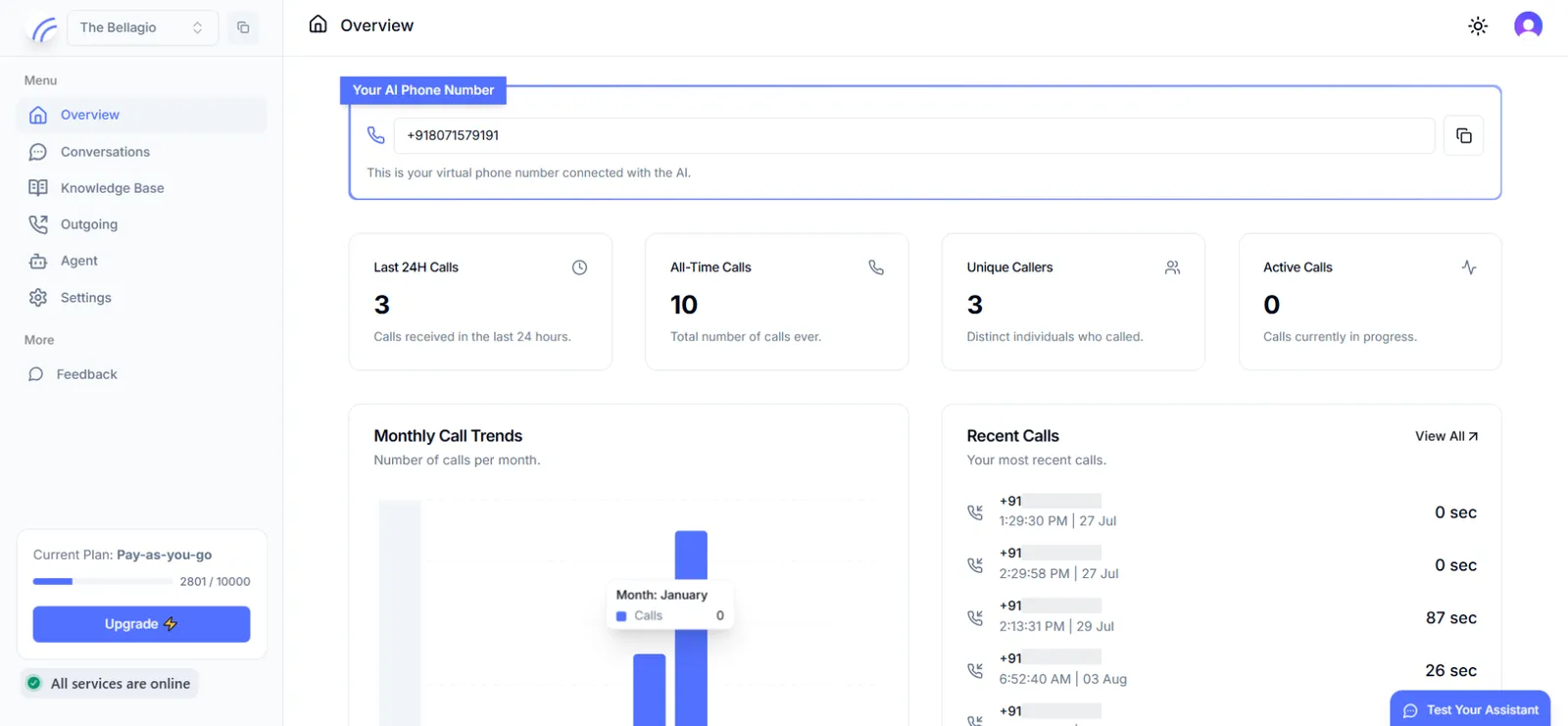Click Test Your Assistant button

pos(1470,709)
